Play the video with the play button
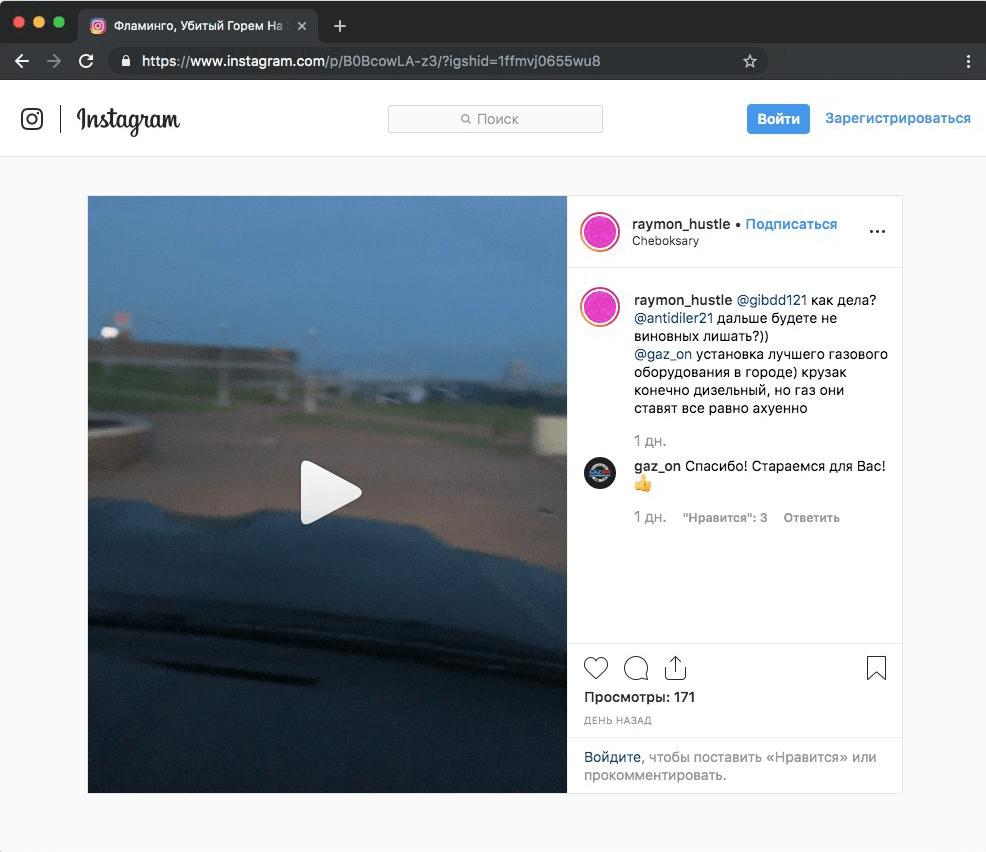The width and height of the screenshot is (986, 852). pyautogui.click(x=331, y=492)
